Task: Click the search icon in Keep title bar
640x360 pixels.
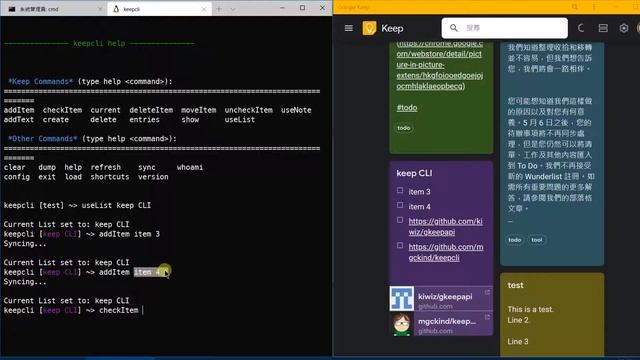Action: 575,7
